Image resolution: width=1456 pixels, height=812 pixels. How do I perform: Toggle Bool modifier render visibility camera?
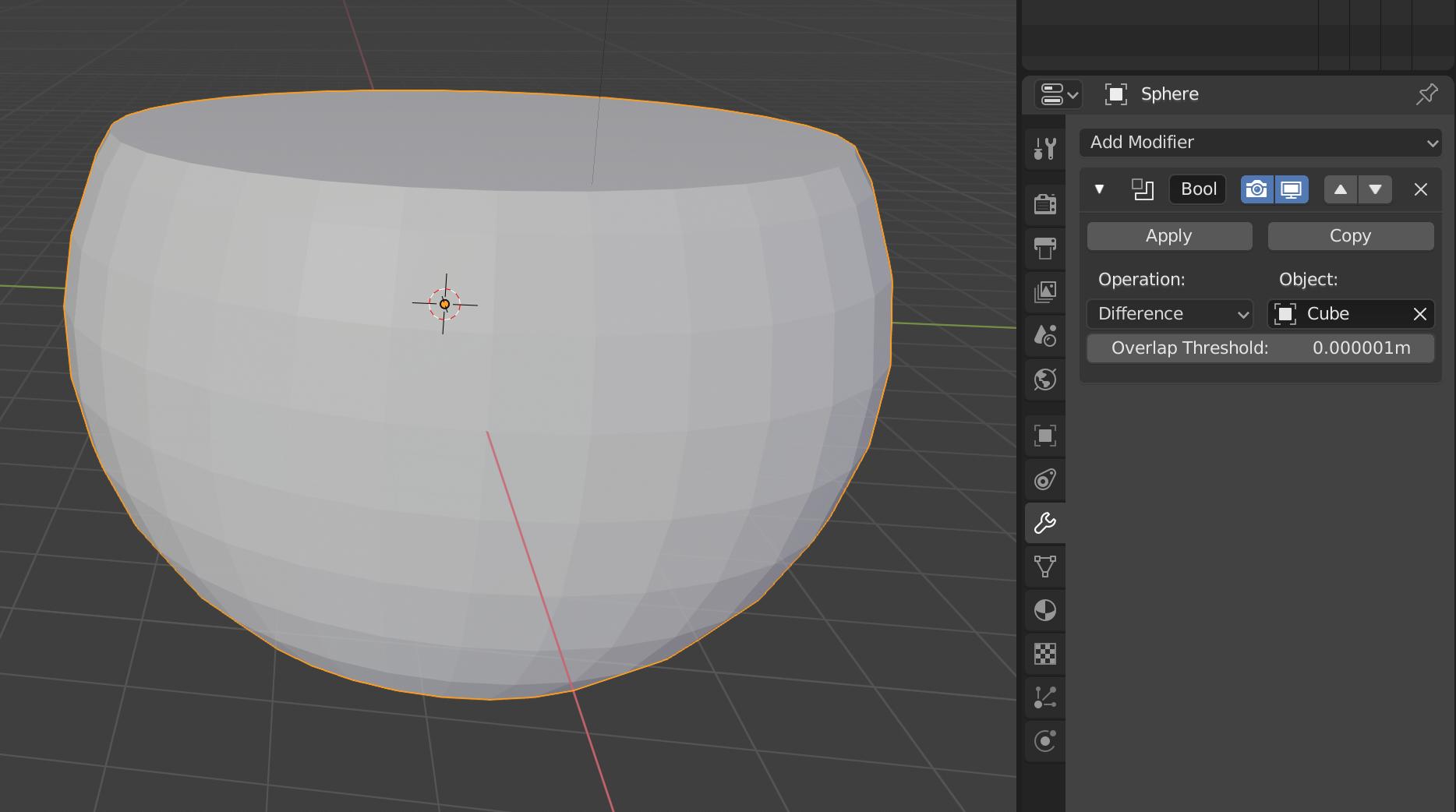tap(1256, 189)
